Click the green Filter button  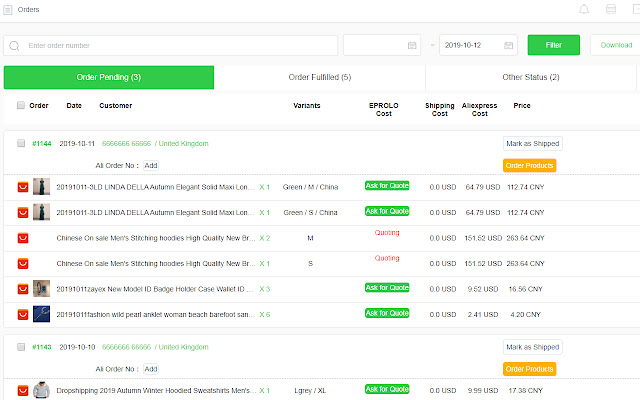[x=553, y=45]
